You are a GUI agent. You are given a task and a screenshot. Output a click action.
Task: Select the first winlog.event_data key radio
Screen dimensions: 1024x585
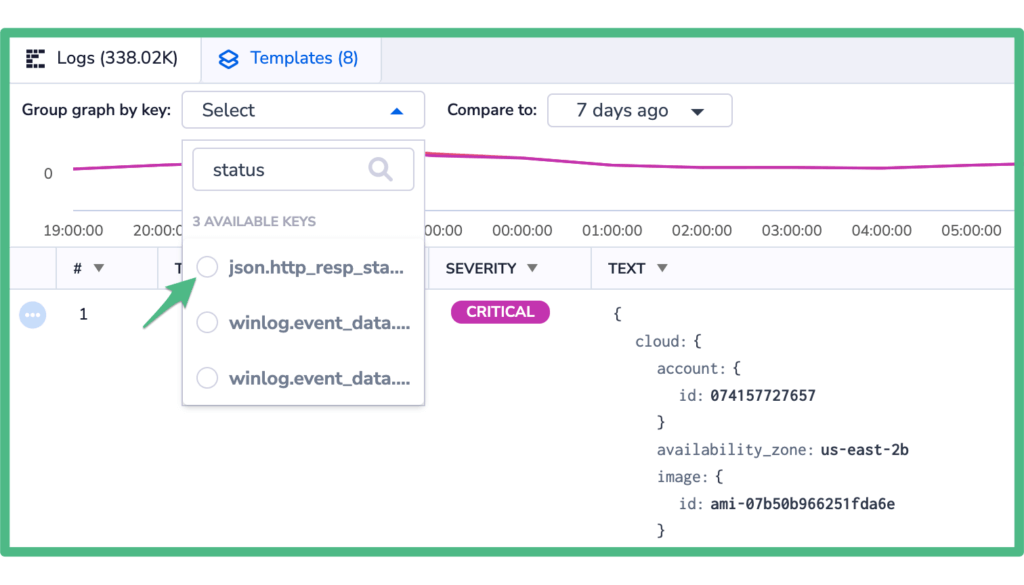[207, 323]
